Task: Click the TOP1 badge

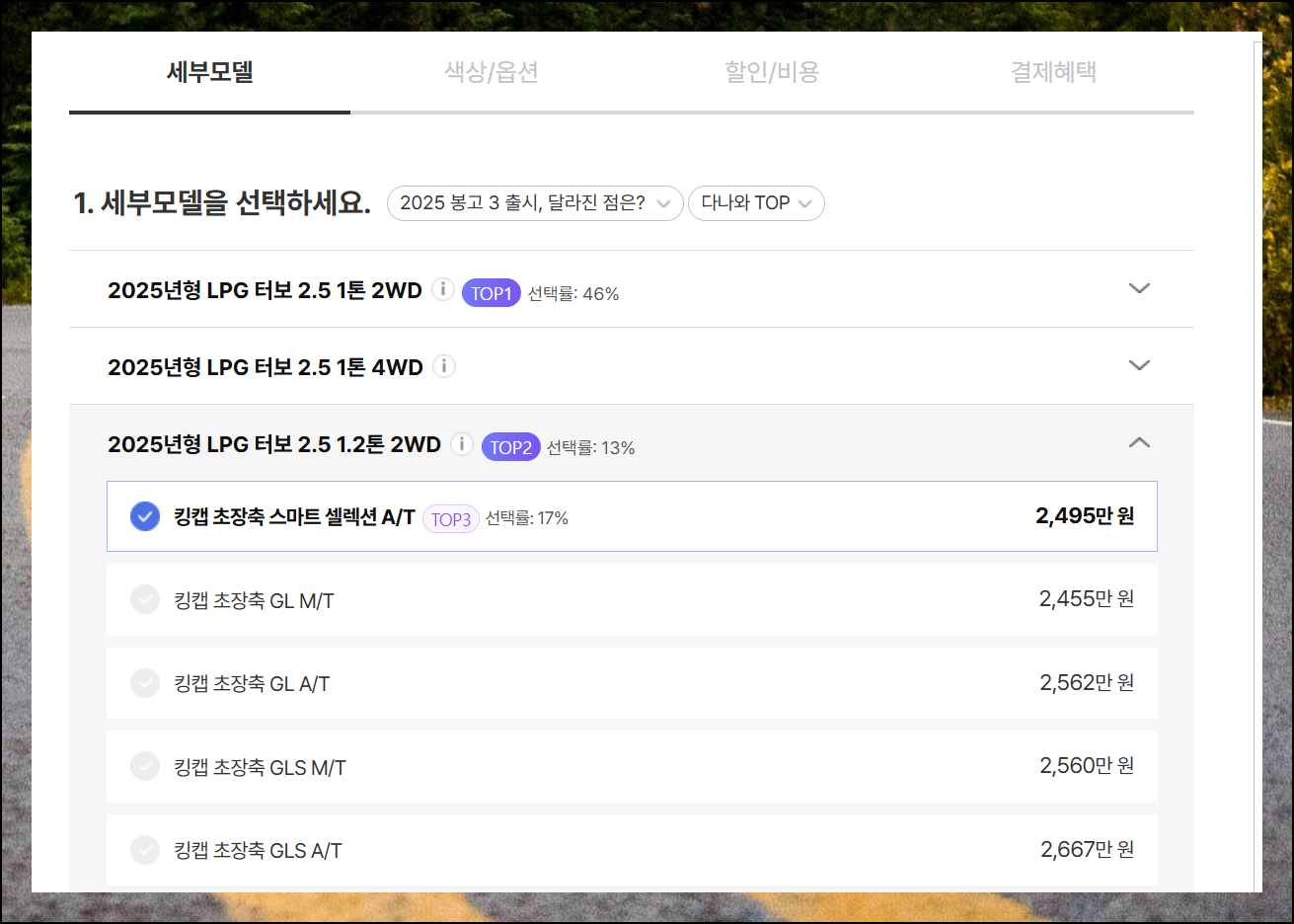Action: pos(491,293)
